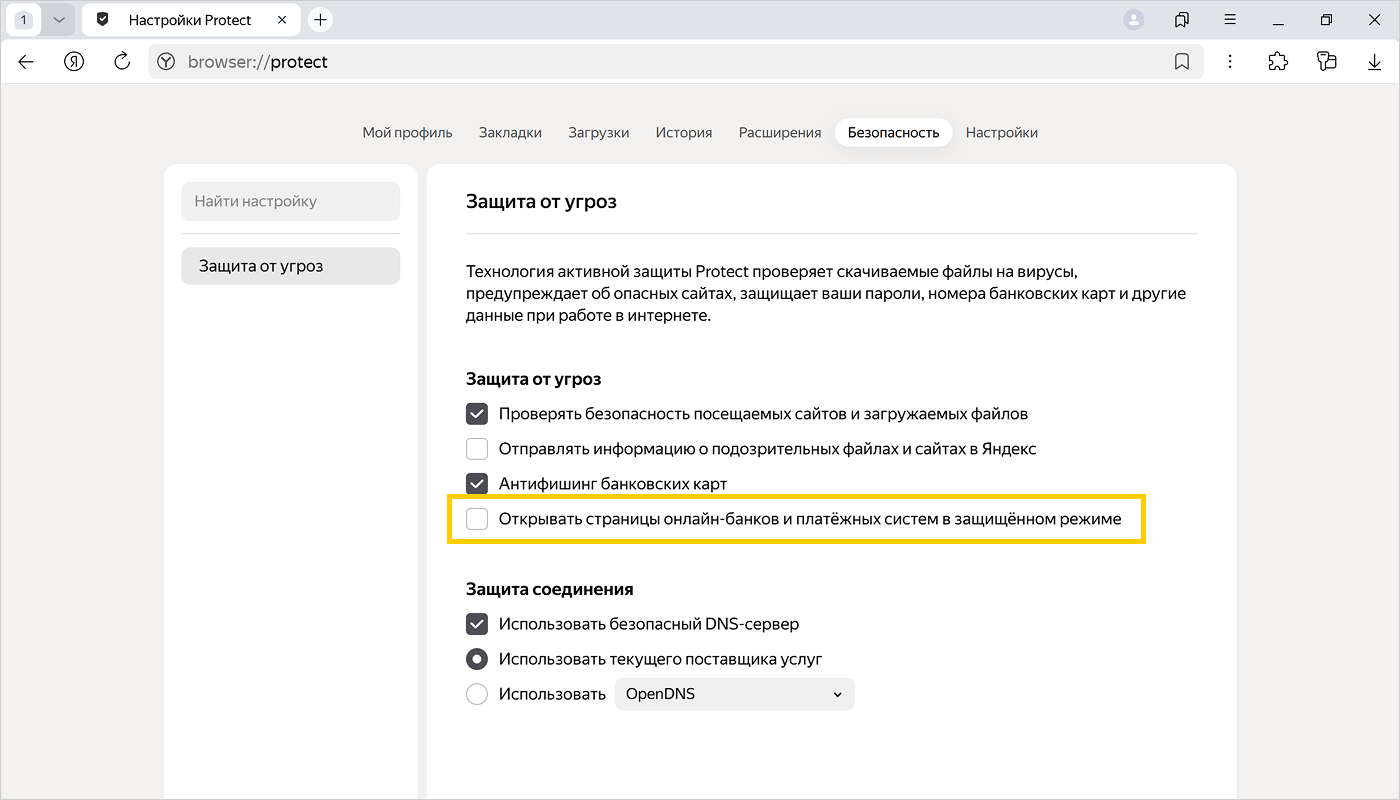Expand the OpenDNS provider dropdown
The height and width of the screenshot is (800, 1400).
tap(734, 694)
